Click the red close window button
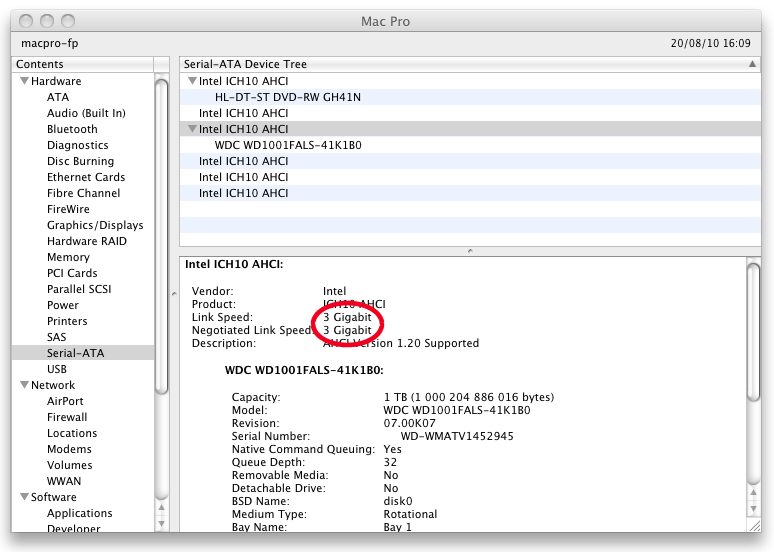This screenshot has height=552, width=774. 28,21
